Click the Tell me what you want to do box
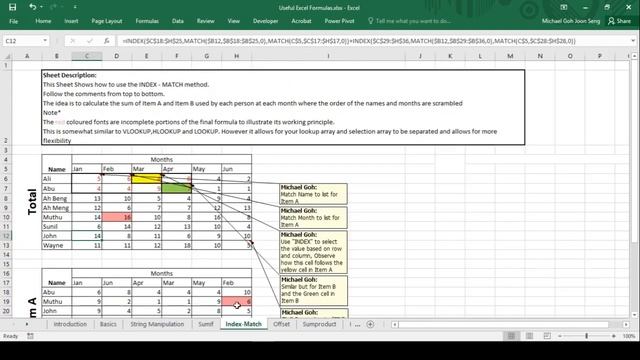Viewport: 640px width, 360px height. point(410,21)
